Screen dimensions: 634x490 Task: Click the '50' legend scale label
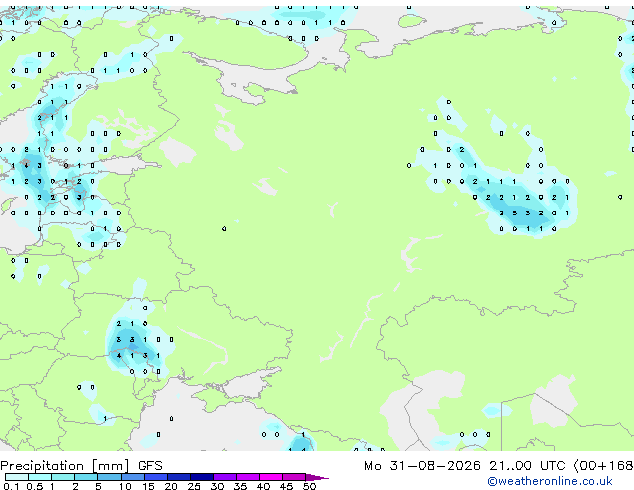(x=309, y=486)
